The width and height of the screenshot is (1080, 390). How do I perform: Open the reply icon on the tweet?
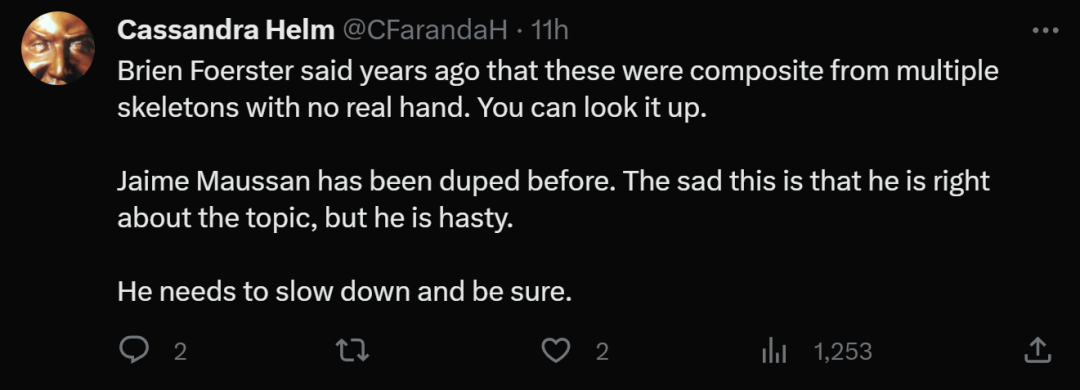point(134,351)
